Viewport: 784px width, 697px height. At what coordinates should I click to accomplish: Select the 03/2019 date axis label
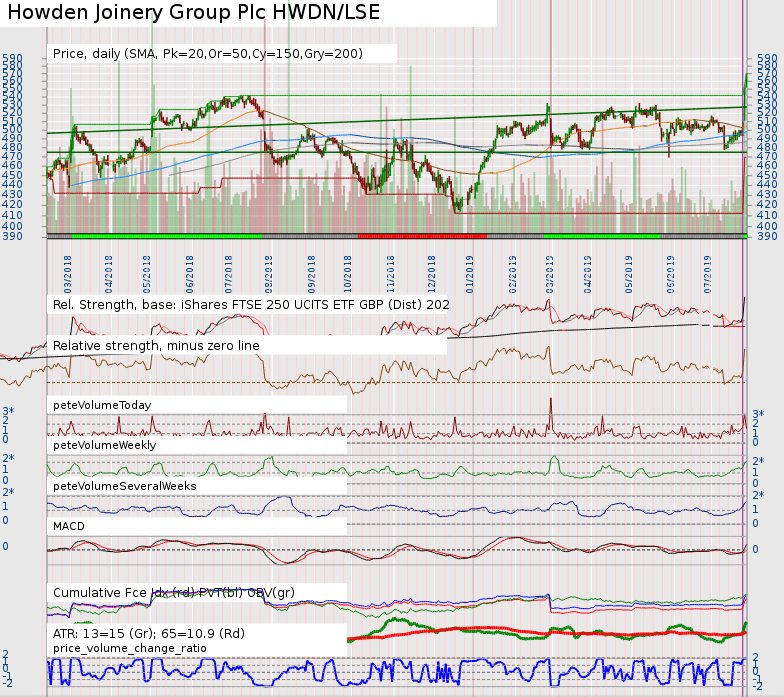point(550,274)
